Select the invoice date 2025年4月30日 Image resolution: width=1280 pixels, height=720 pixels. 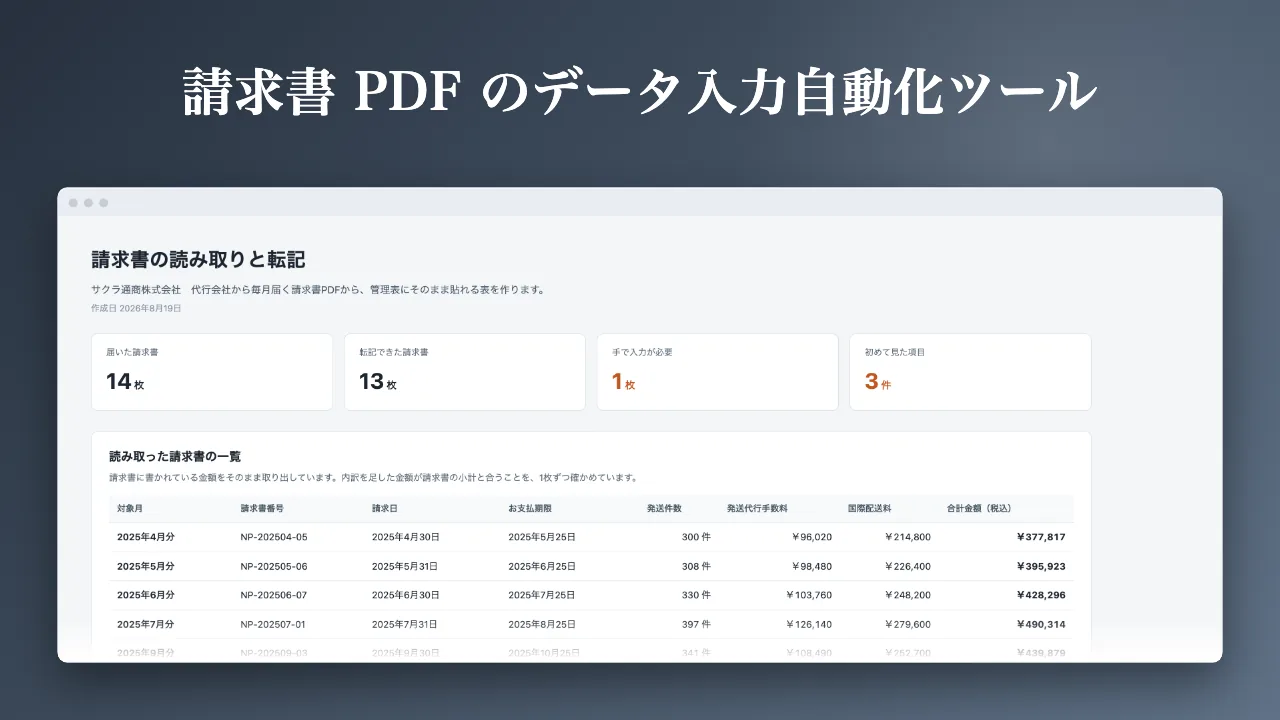(x=406, y=537)
